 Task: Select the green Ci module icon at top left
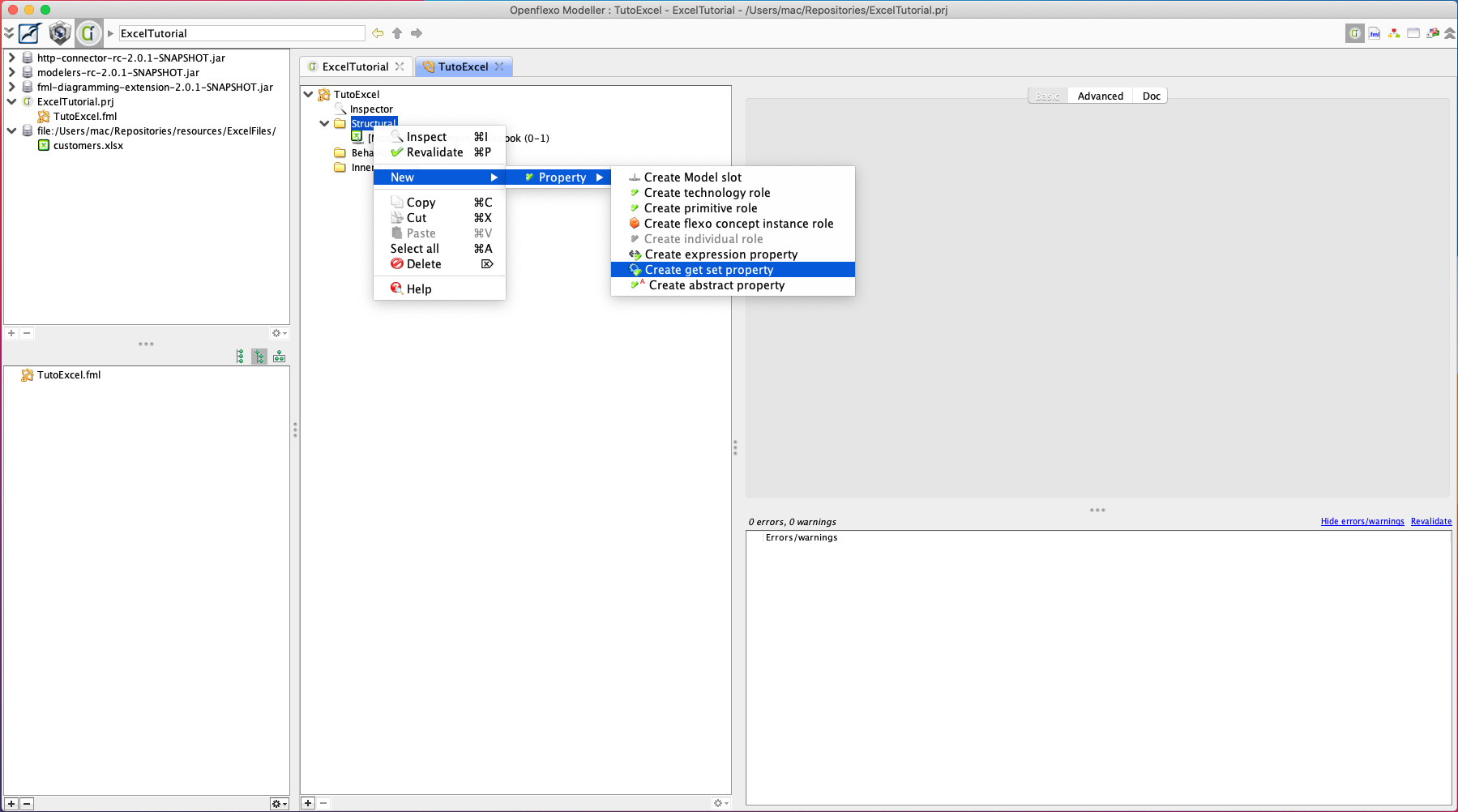(88, 33)
